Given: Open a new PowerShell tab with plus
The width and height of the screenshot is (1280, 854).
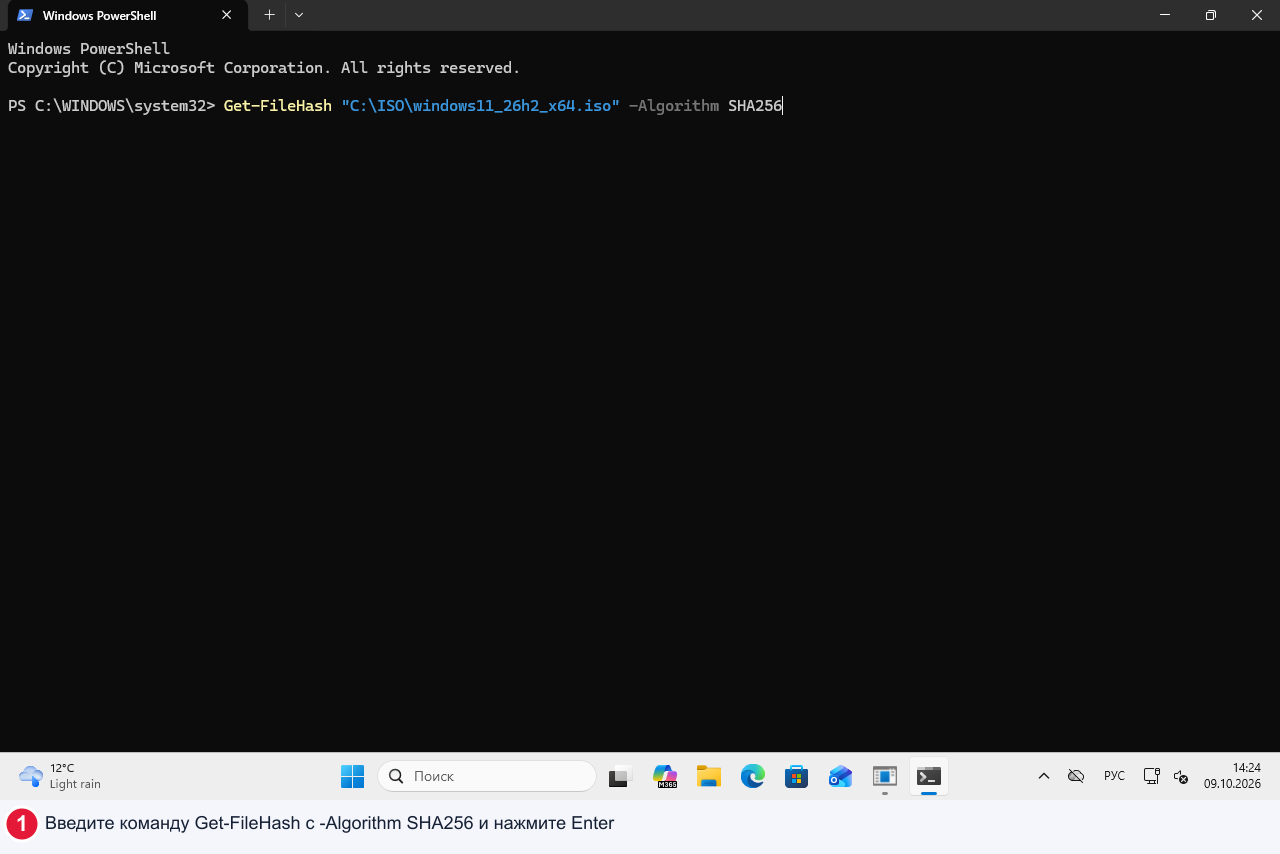Looking at the screenshot, I should 269,15.
